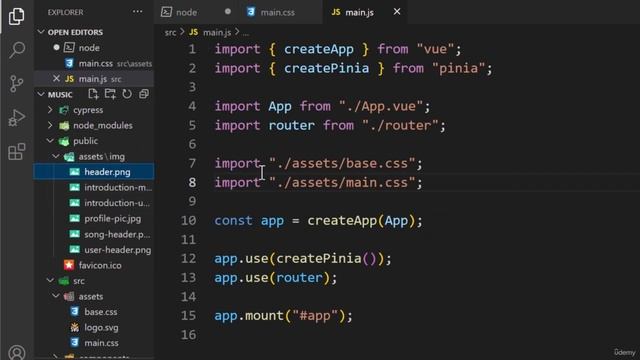Open profile-pic.jpg in explorer
The image size is (640, 360).
pos(94,218)
